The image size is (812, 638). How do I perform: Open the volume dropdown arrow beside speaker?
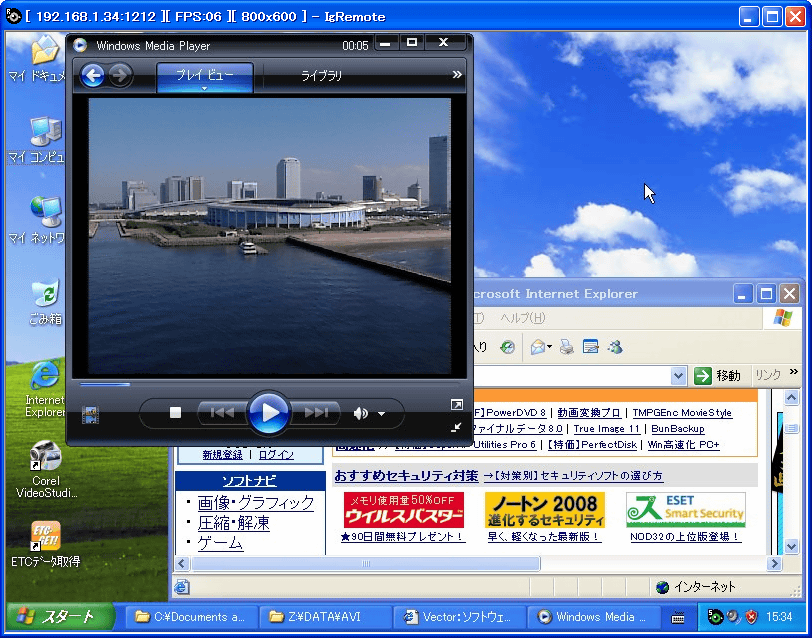[382, 414]
